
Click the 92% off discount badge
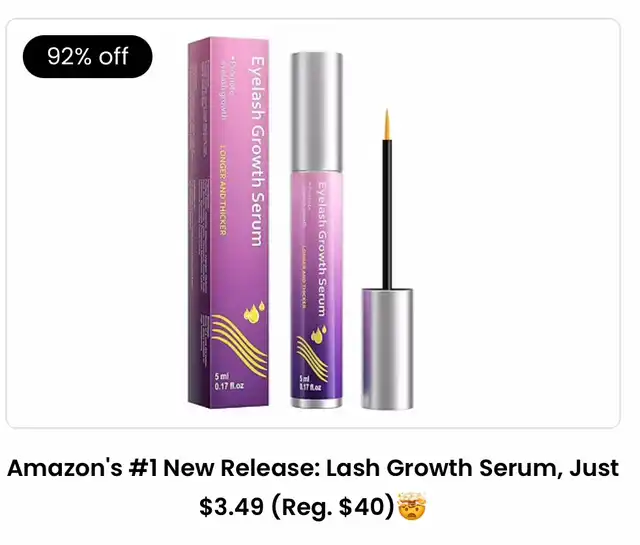coord(87,56)
